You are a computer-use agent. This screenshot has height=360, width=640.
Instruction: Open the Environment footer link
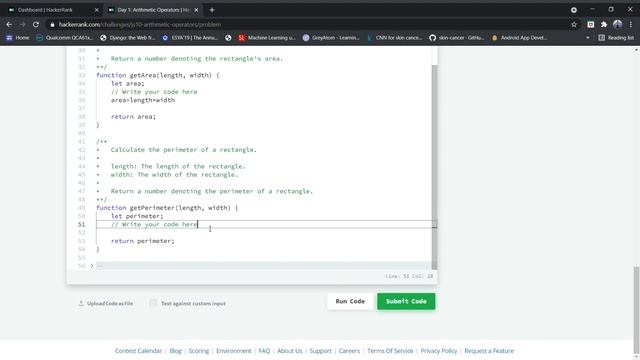[x=234, y=351]
